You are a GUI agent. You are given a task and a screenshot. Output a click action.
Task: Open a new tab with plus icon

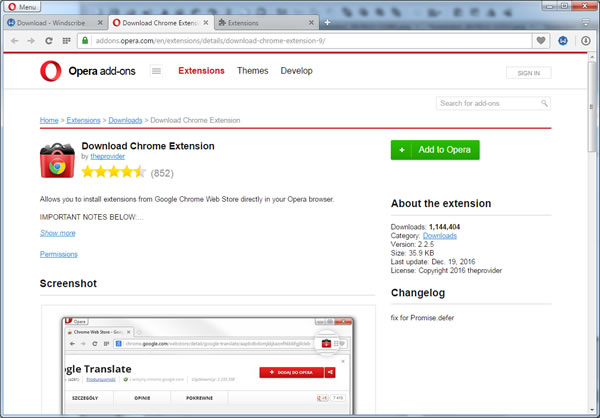328,23
